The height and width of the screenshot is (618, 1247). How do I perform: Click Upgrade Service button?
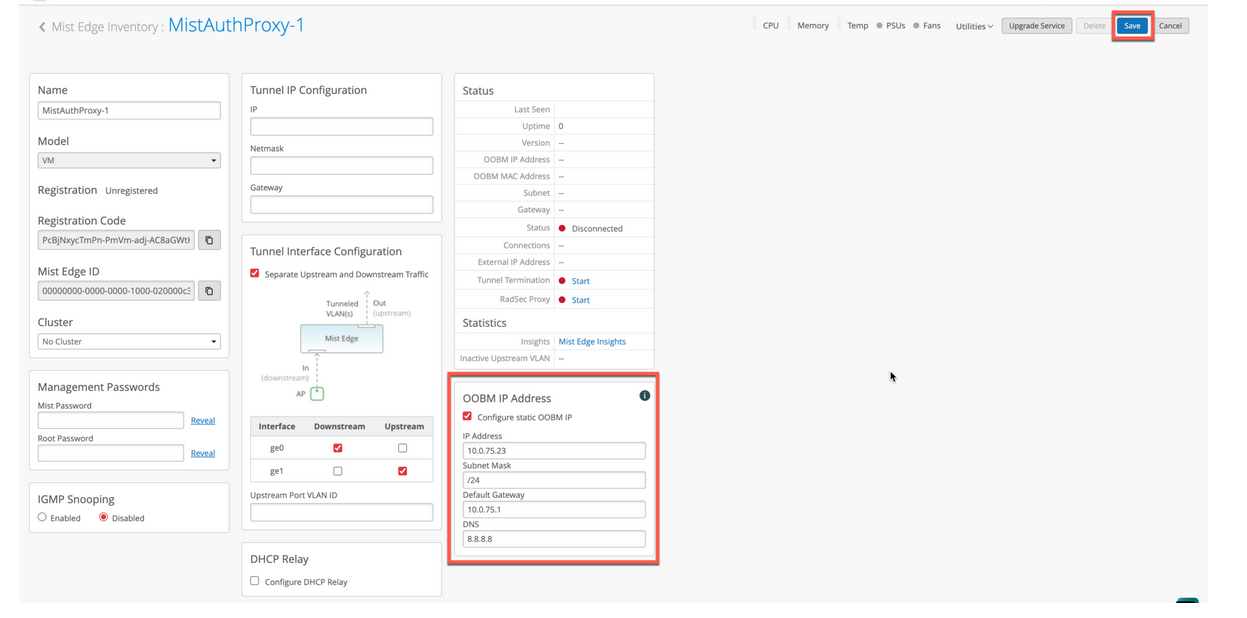point(1037,26)
